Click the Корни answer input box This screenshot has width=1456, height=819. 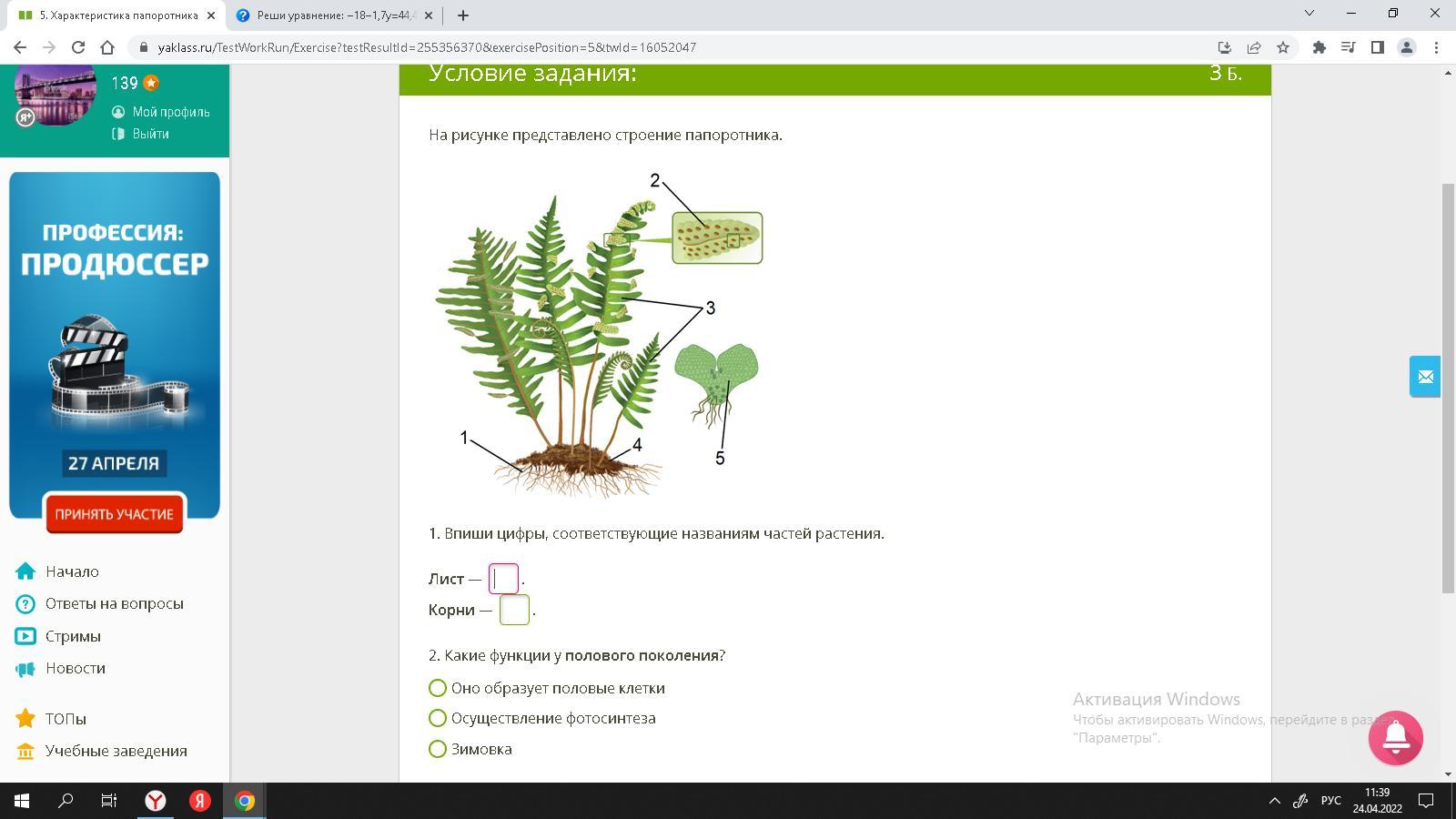pyautogui.click(x=514, y=610)
